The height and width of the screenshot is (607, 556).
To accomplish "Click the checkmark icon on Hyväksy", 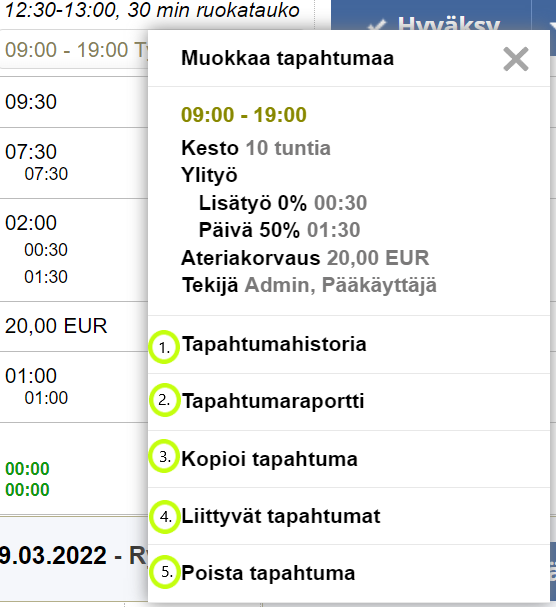I will click(x=377, y=26).
